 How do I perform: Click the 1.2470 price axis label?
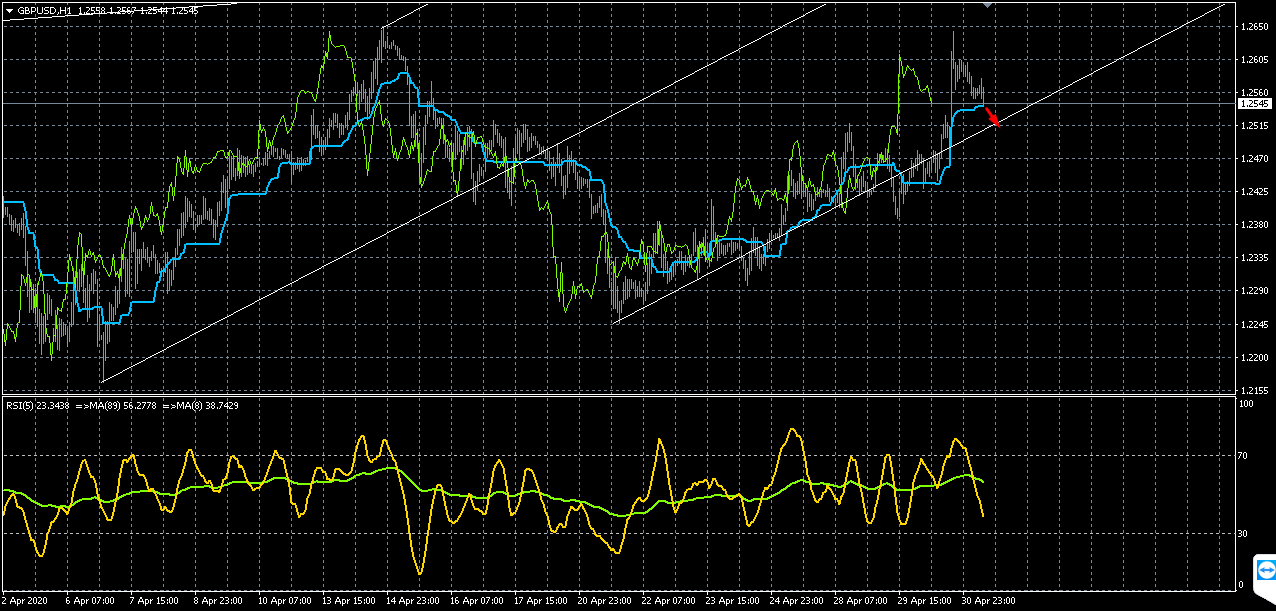pos(1254,159)
